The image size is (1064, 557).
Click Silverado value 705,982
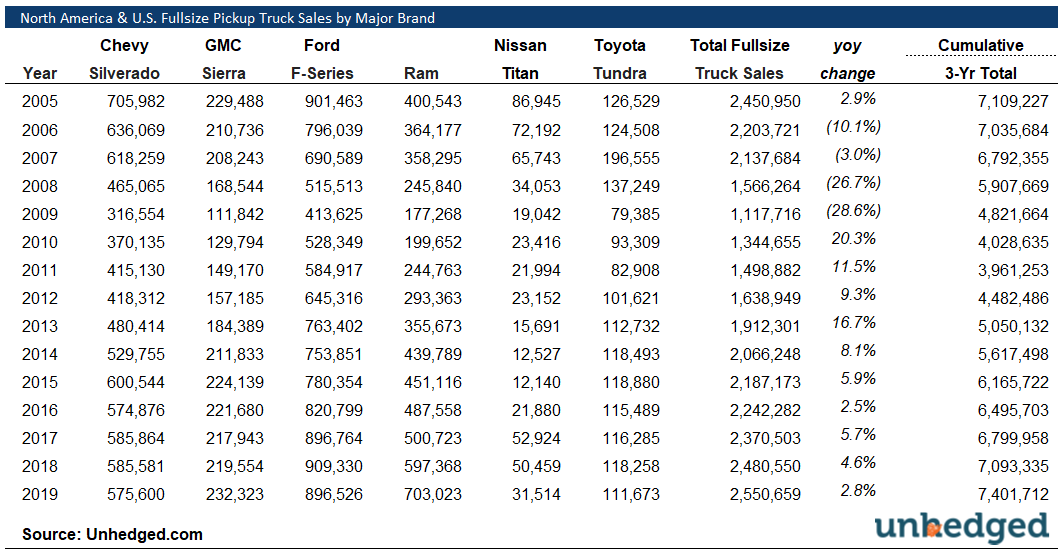pos(136,102)
